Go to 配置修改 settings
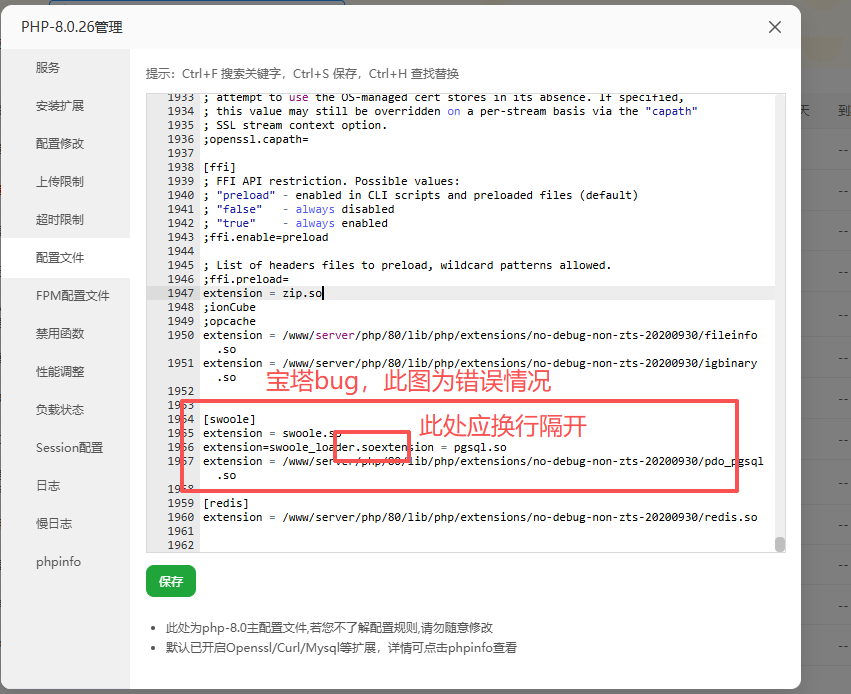 pos(60,144)
